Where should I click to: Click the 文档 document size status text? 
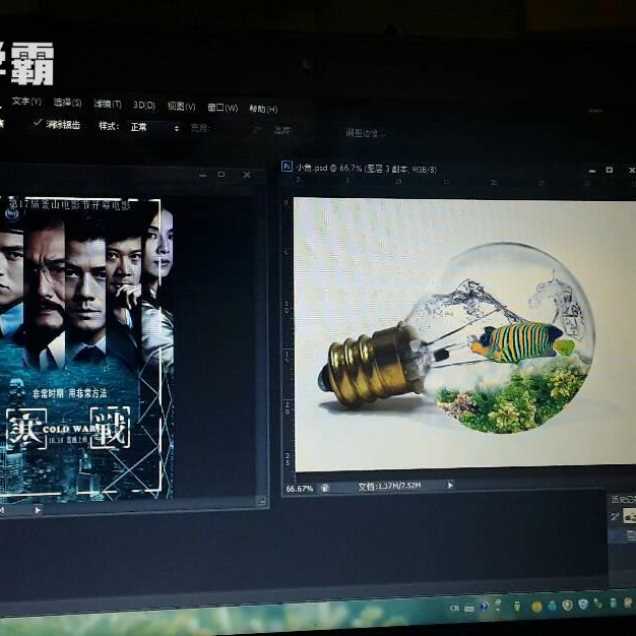[389, 486]
